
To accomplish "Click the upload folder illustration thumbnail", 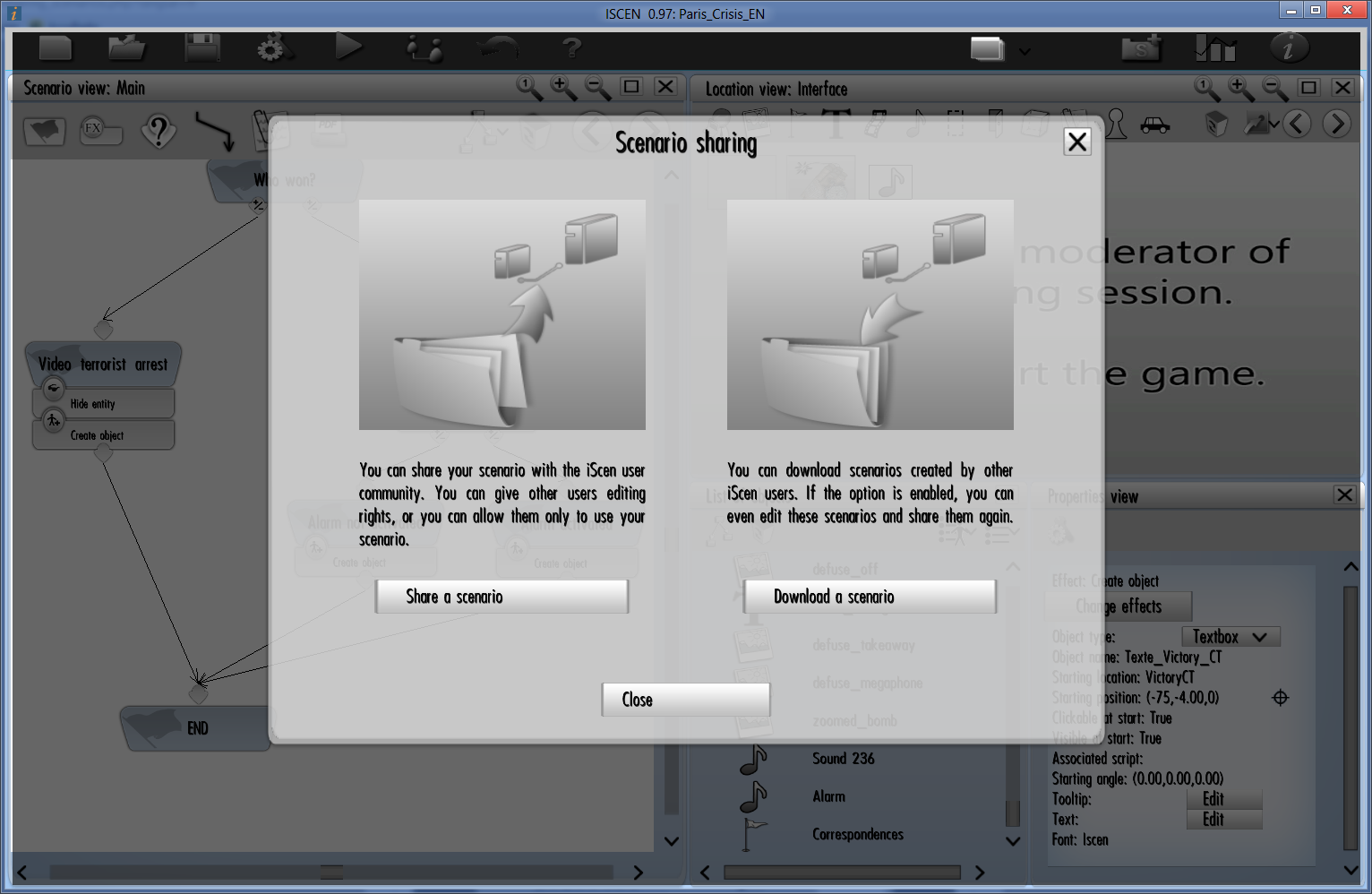I will coord(502,314).
